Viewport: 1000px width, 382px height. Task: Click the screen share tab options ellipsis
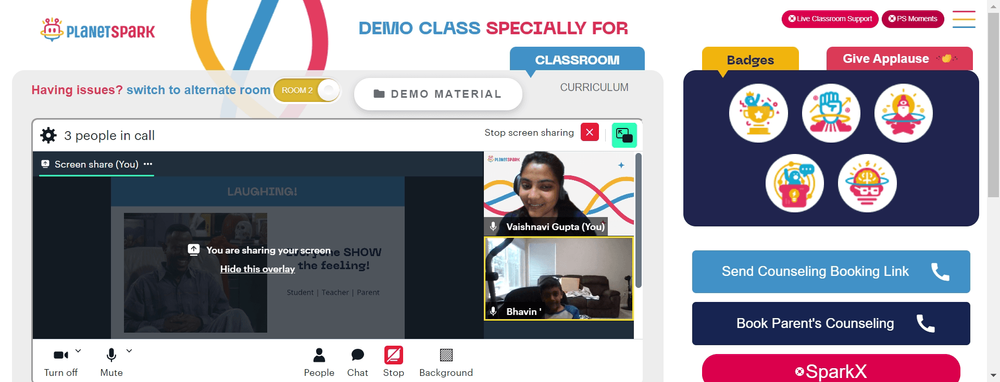tap(148, 164)
